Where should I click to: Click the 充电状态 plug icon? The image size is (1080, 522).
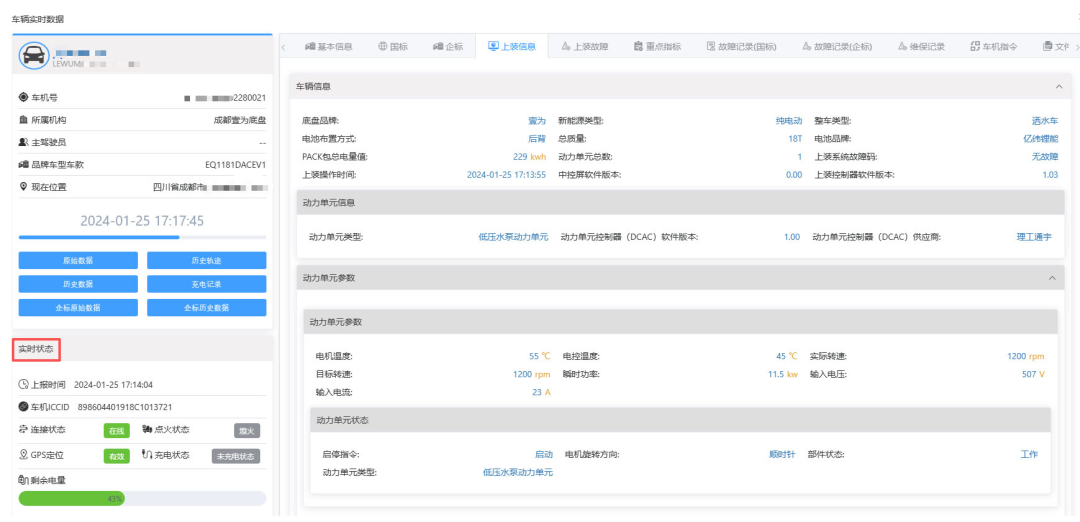[147, 455]
